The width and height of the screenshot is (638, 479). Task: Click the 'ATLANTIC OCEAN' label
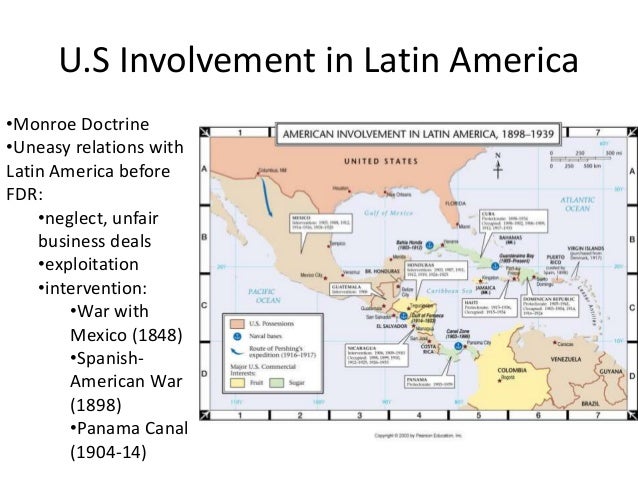[577, 204]
